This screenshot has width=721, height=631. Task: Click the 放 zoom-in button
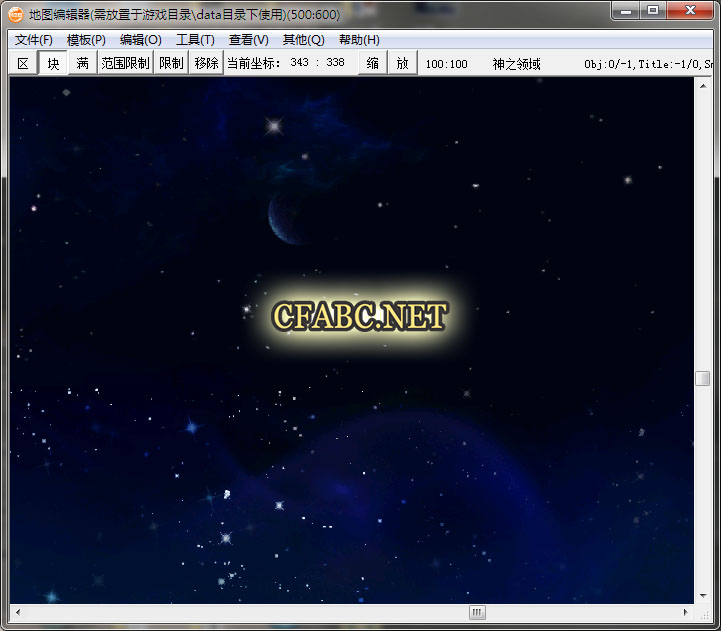click(x=402, y=63)
